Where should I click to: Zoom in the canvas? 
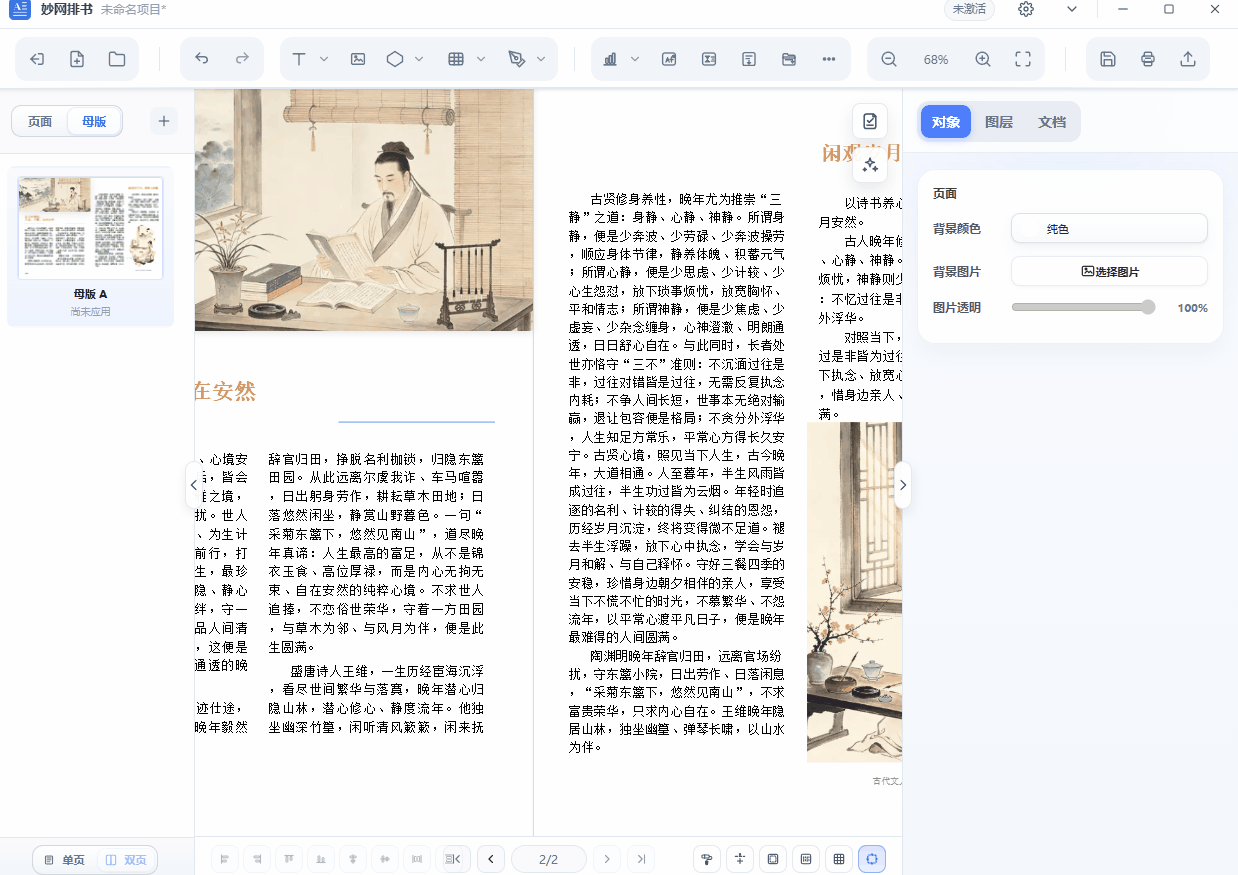tap(983, 59)
